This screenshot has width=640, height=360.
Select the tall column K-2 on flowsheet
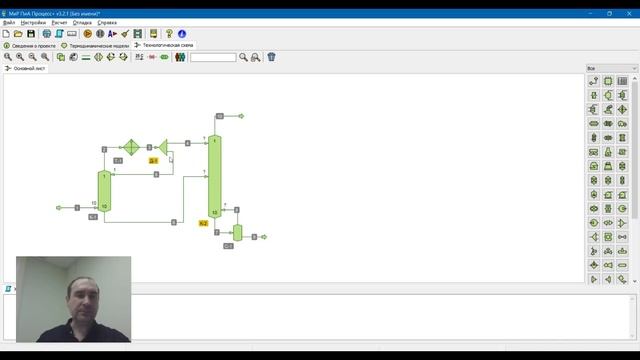(x=215, y=176)
